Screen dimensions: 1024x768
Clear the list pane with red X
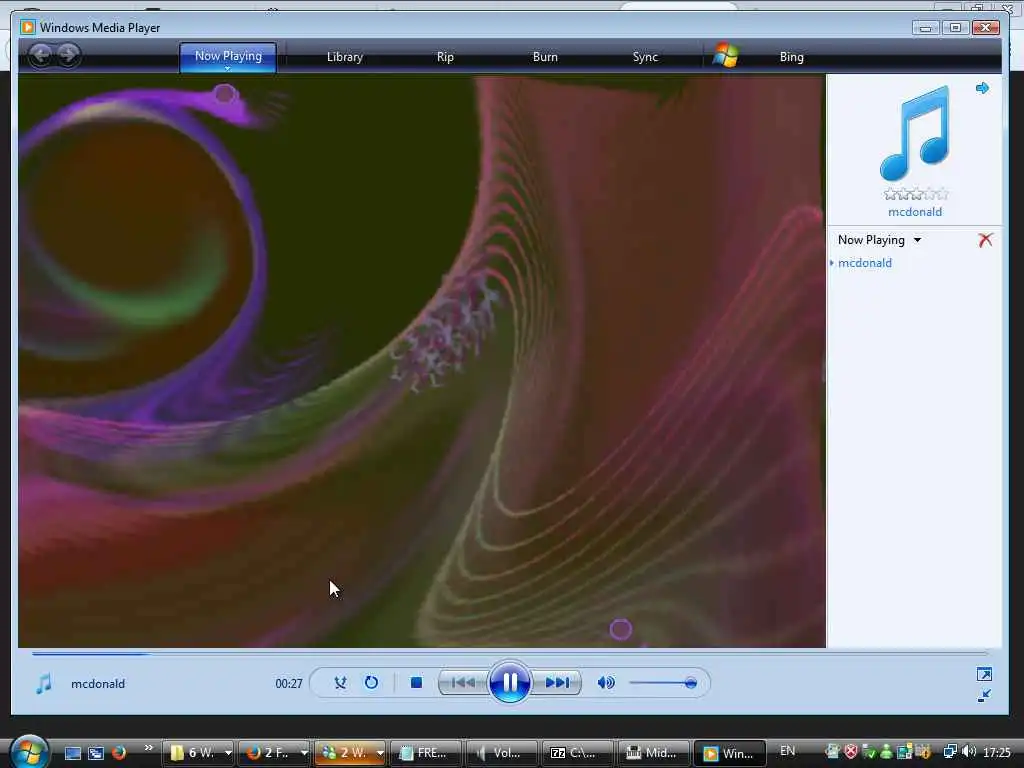pyautogui.click(x=985, y=240)
